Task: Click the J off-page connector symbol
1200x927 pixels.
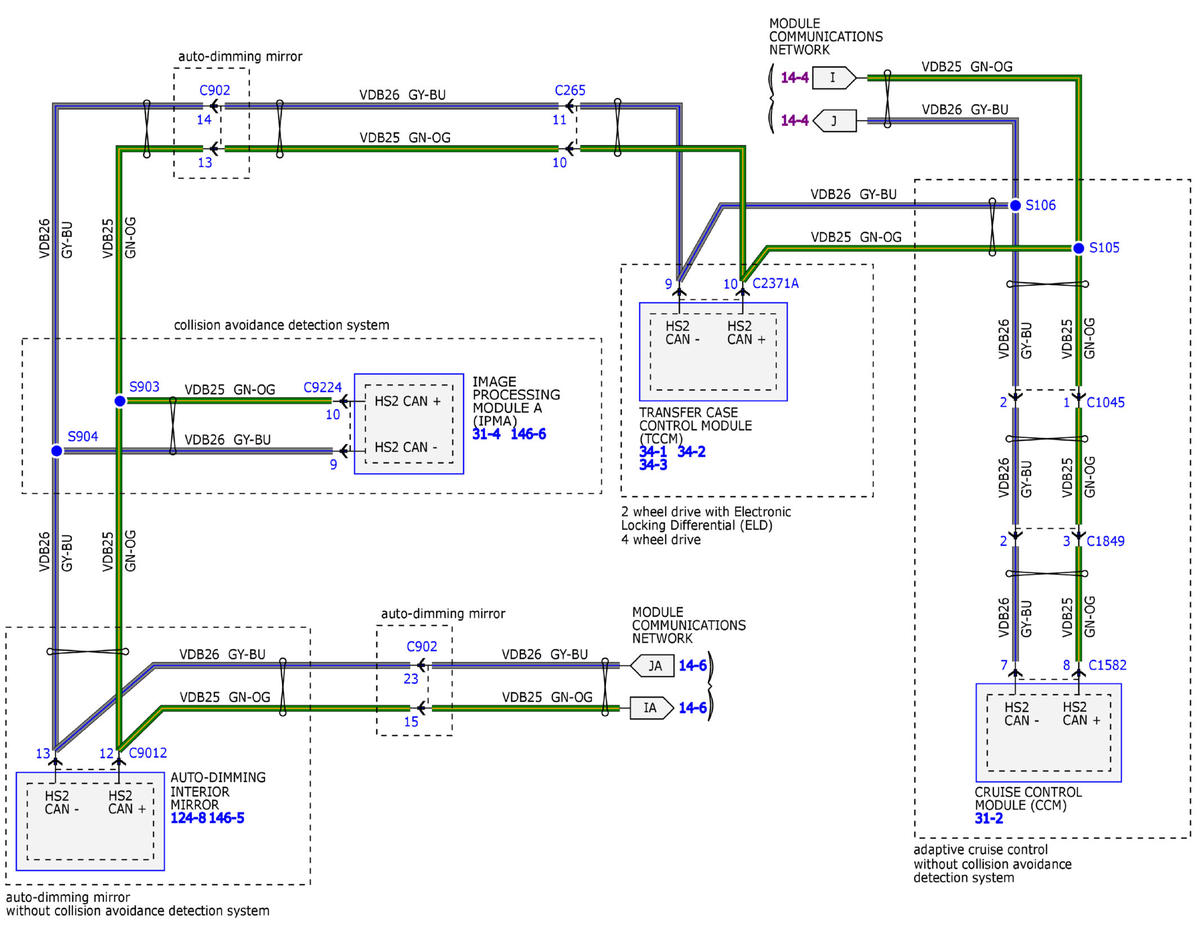Action: click(836, 121)
